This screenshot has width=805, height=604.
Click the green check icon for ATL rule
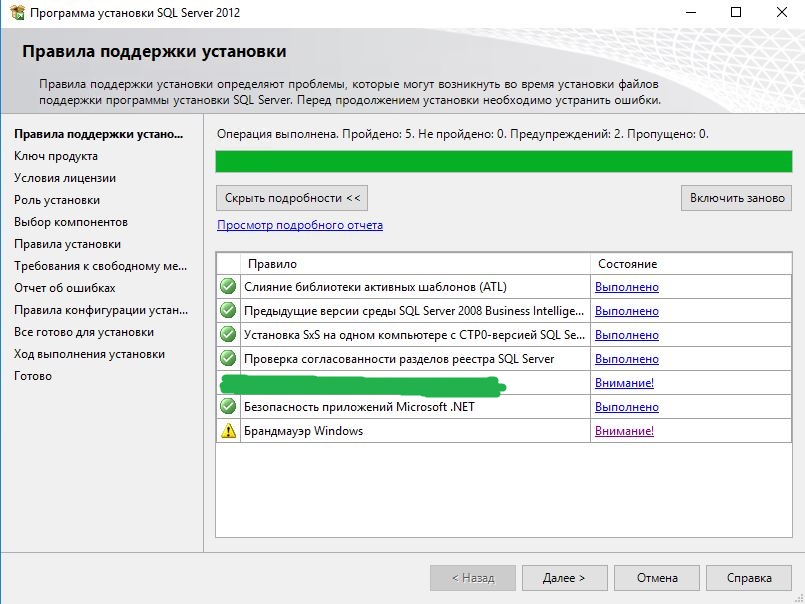point(228,286)
